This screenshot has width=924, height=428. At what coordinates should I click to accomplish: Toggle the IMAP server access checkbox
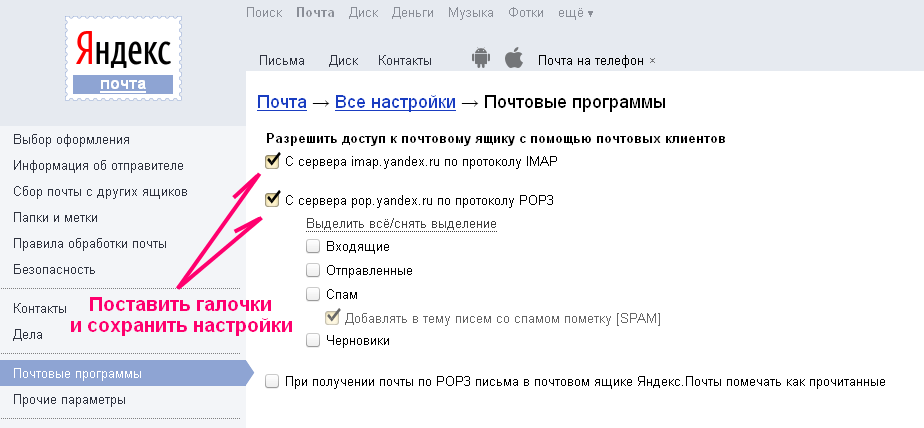click(272, 162)
